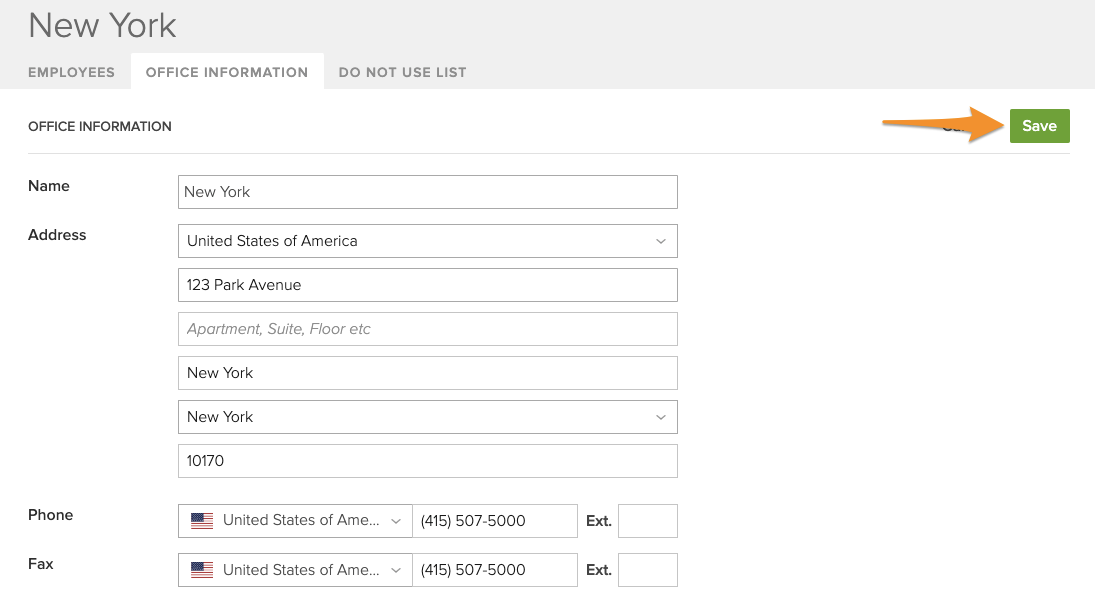This screenshot has height=612, width=1095.
Task: Click the Phone number input field
Action: (494, 521)
